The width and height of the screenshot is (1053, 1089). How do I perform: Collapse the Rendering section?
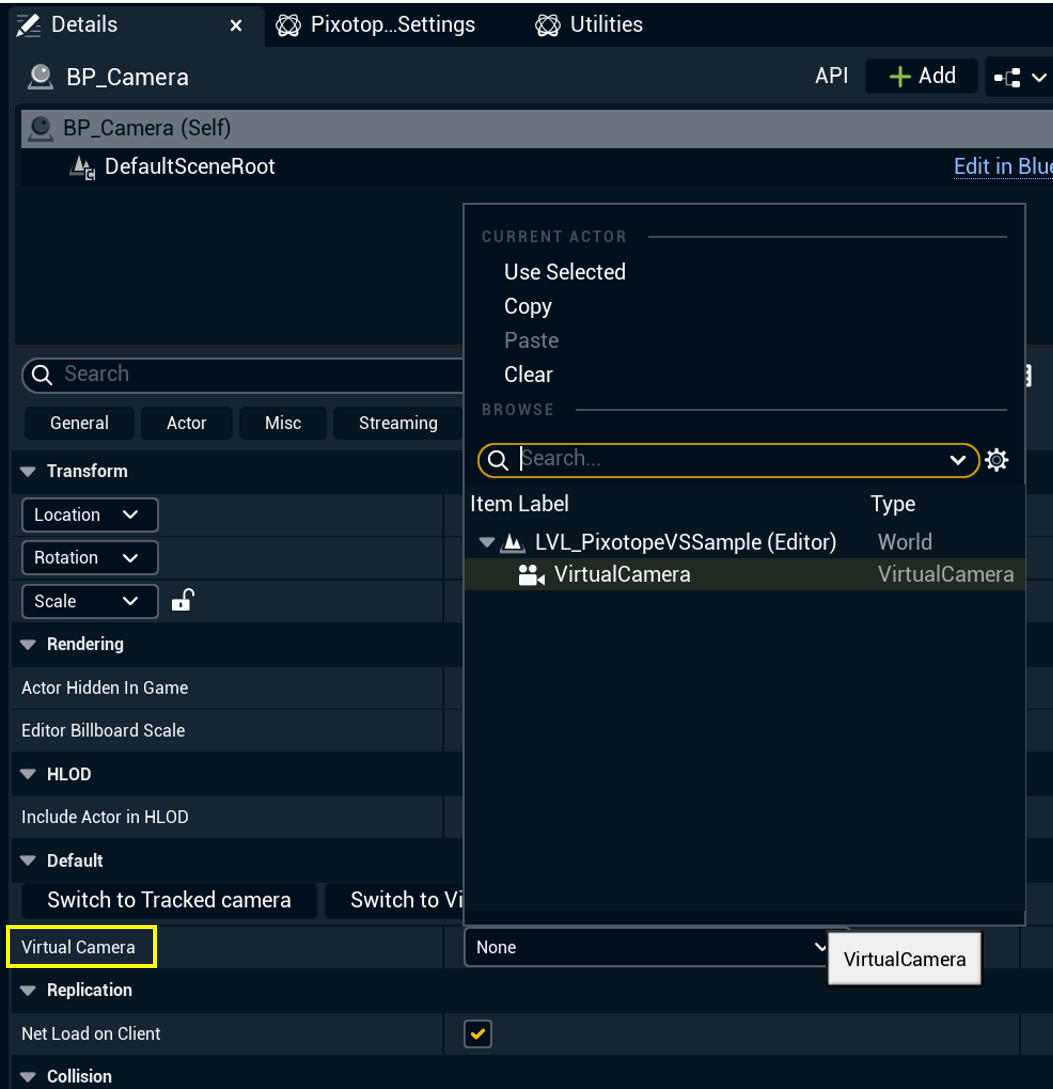tap(28, 645)
